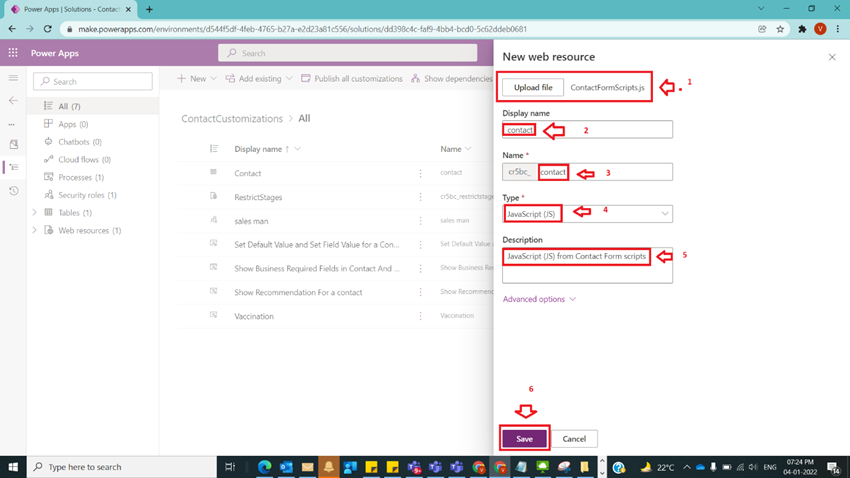Expand Advanced options
This screenshot has width=850, height=478.
[539, 299]
